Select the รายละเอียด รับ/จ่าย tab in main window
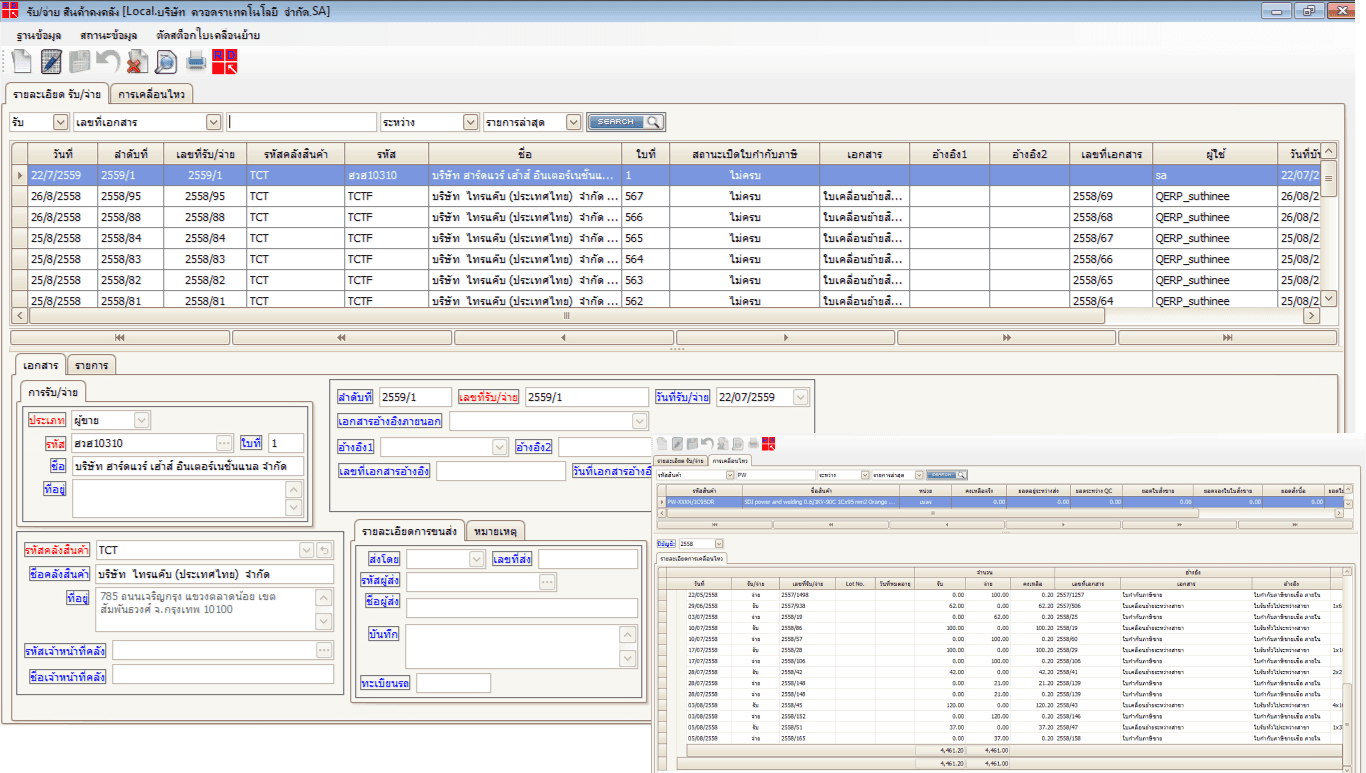The width and height of the screenshot is (1366, 773). tap(56, 93)
